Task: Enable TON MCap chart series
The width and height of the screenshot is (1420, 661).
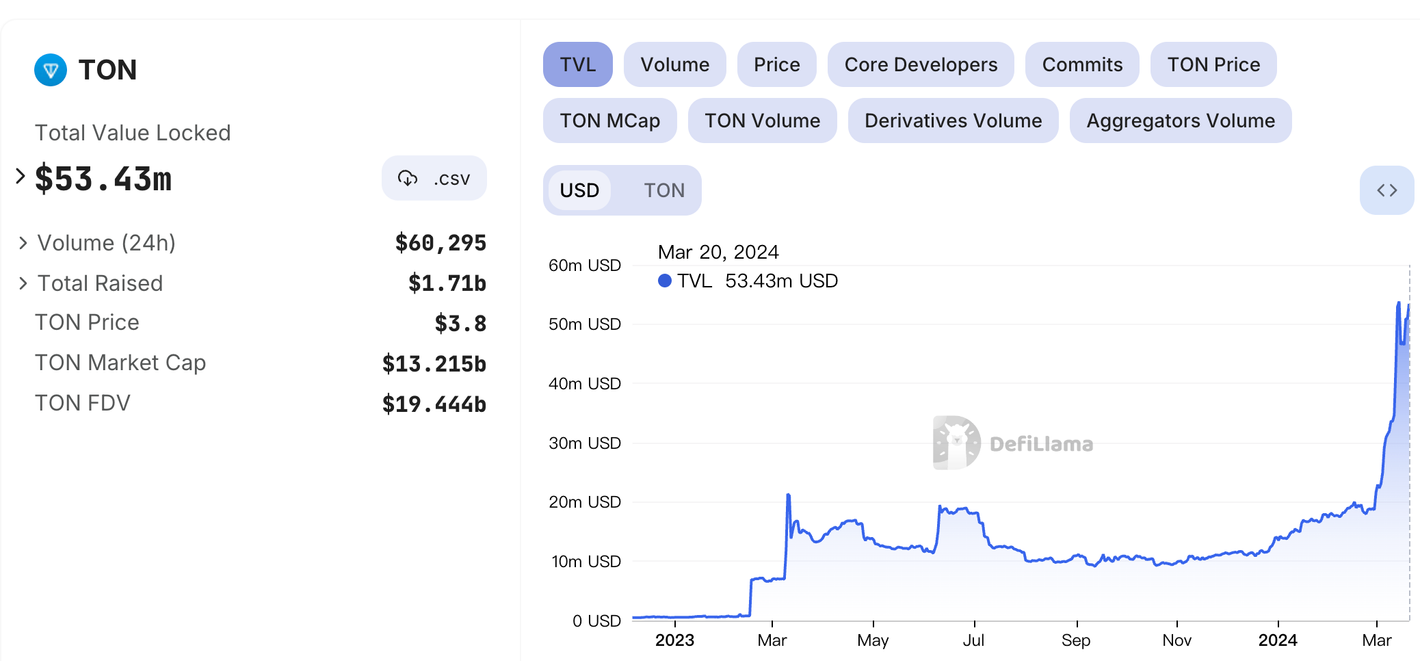Action: (x=609, y=121)
